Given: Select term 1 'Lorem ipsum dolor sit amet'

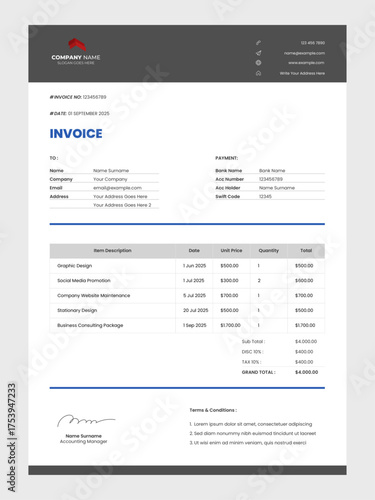Looking at the screenshot, I should [251, 424].
